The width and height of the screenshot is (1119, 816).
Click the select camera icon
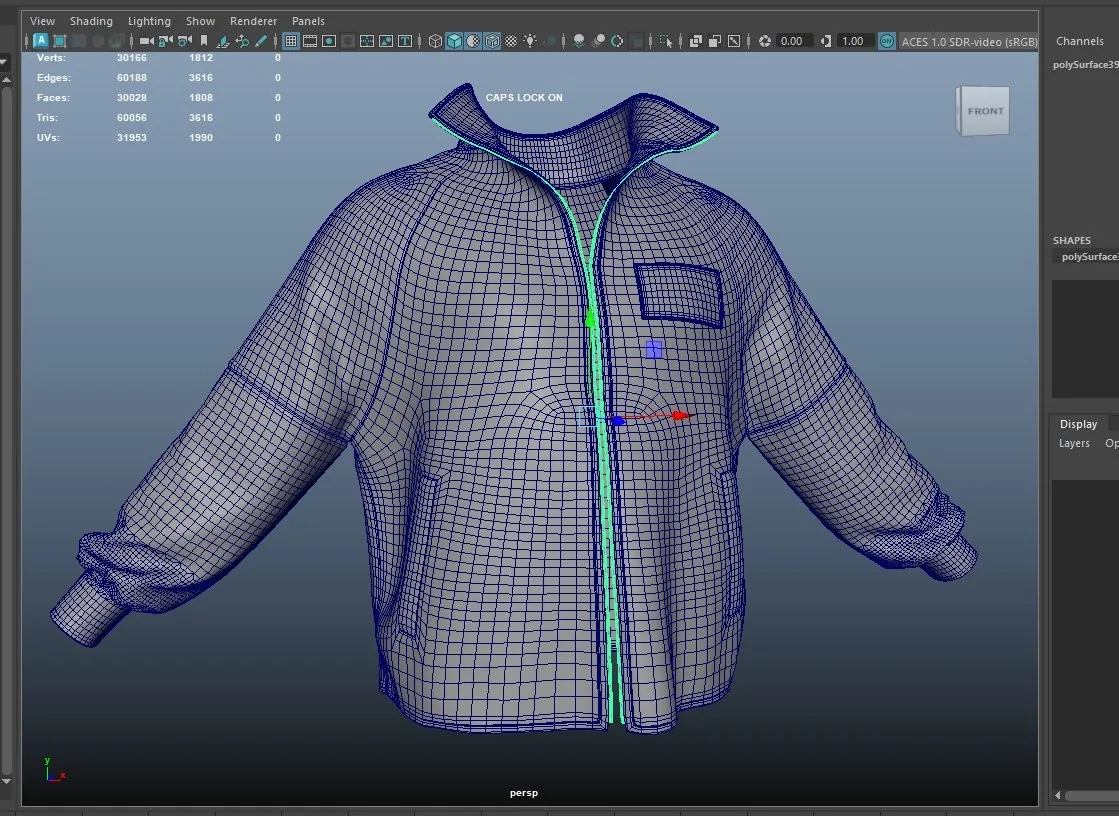(x=146, y=41)
